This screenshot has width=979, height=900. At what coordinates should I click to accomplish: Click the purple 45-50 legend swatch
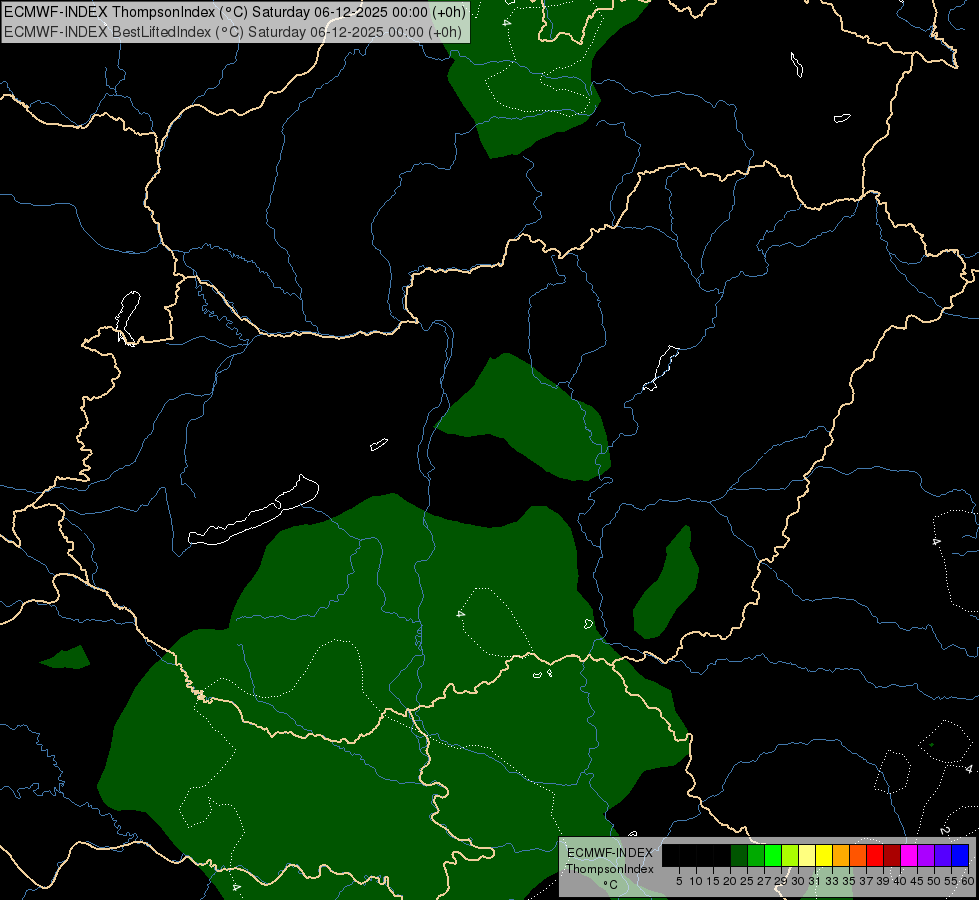point(926,855)
